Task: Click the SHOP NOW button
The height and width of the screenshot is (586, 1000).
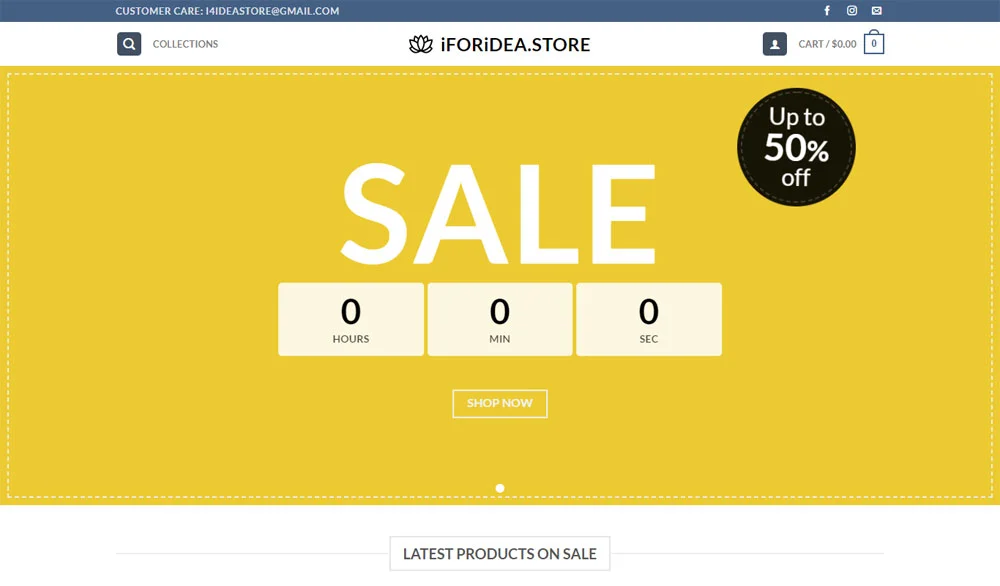Action: pyautogui.click(x=500, y=403)
